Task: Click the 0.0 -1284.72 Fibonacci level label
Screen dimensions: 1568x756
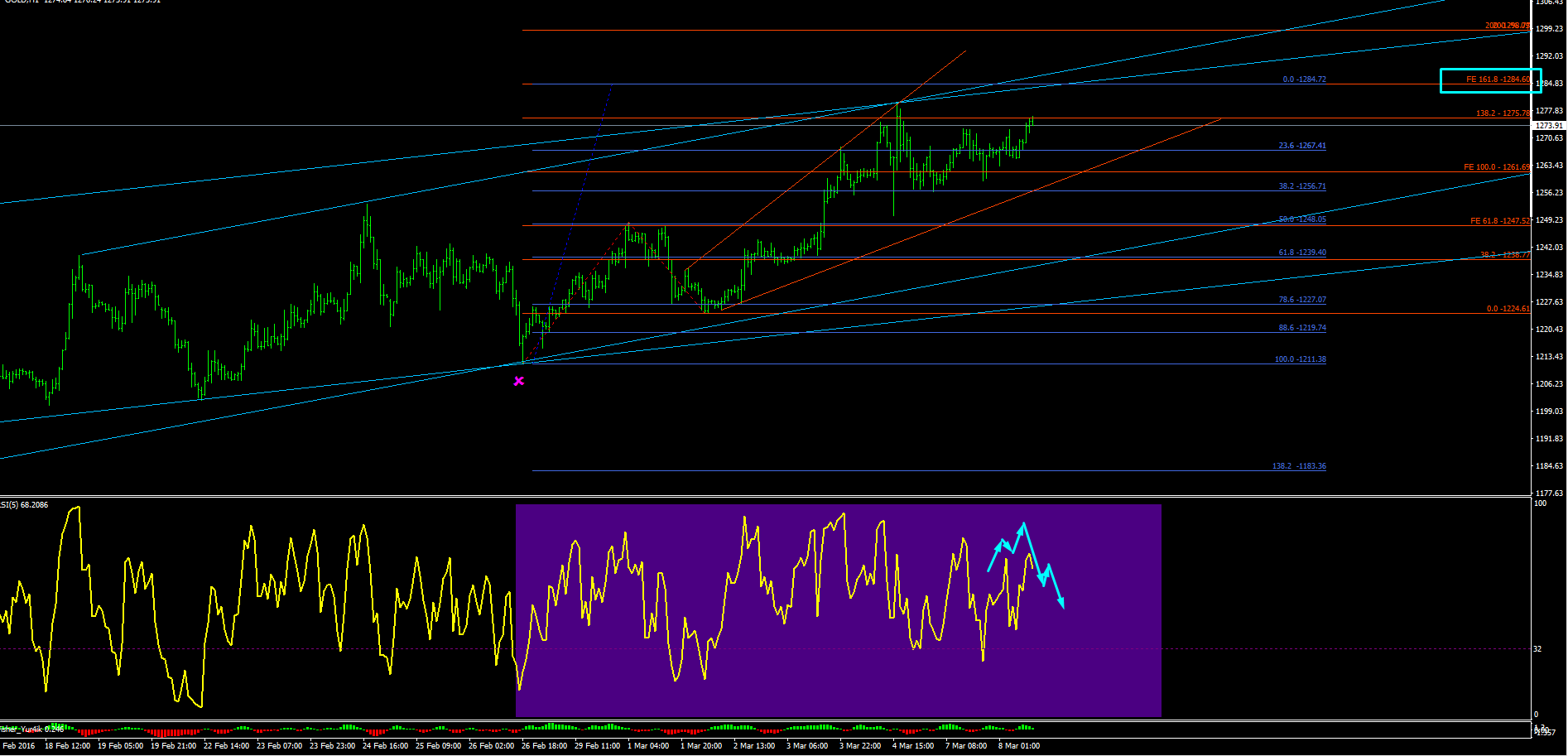Action: click(x=1304, y=79)
